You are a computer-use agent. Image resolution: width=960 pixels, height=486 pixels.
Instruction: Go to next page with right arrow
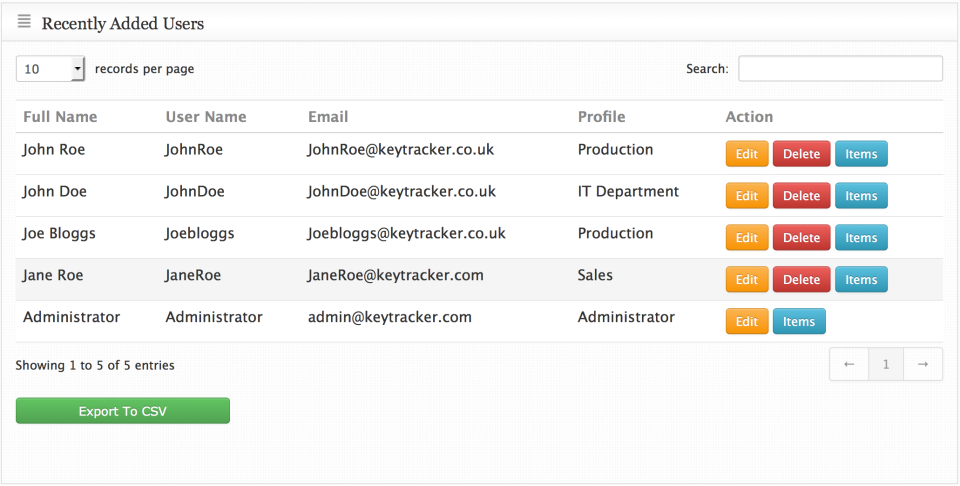[923, 365]
